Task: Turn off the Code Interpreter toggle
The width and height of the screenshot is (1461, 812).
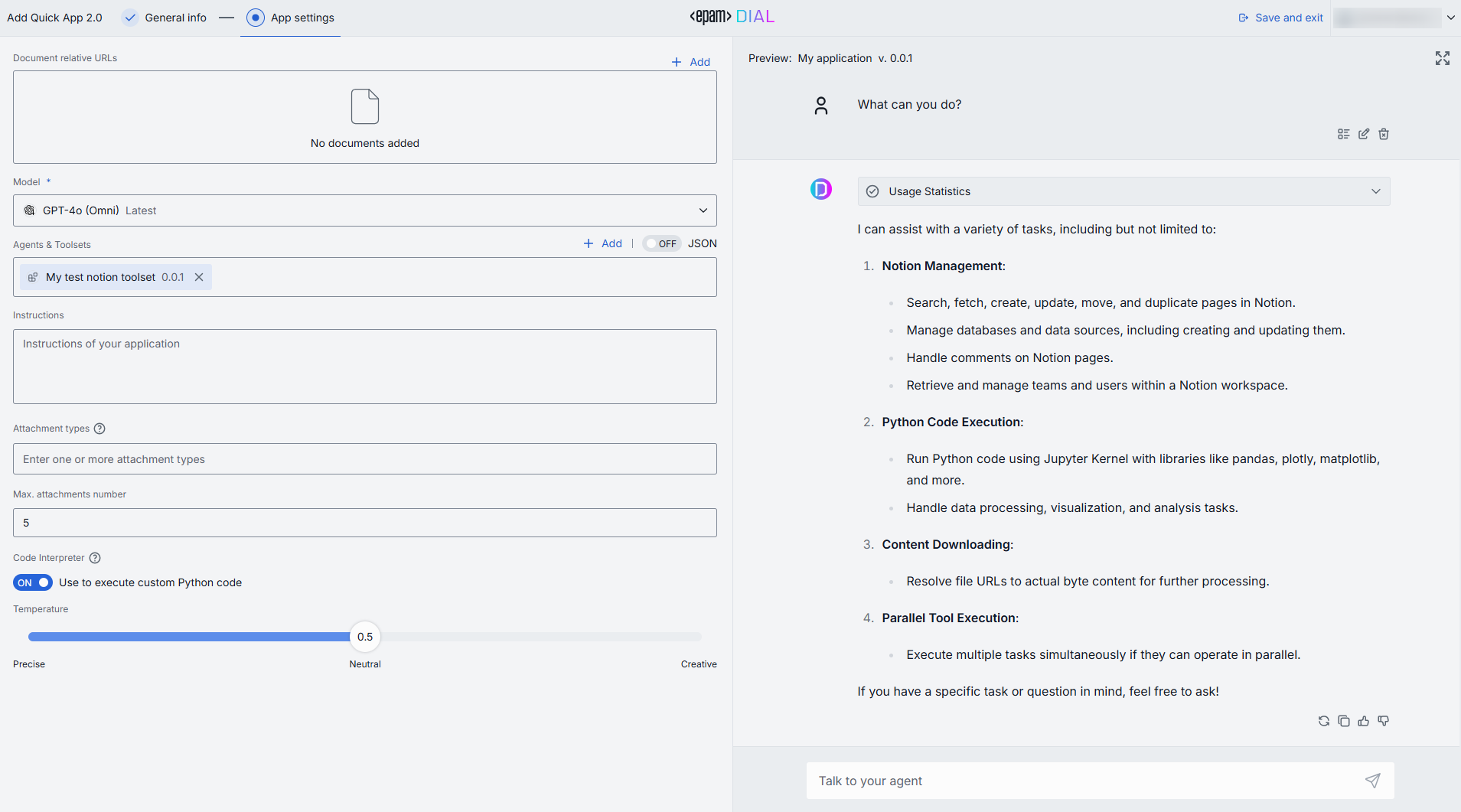Action: click(33, 582)
